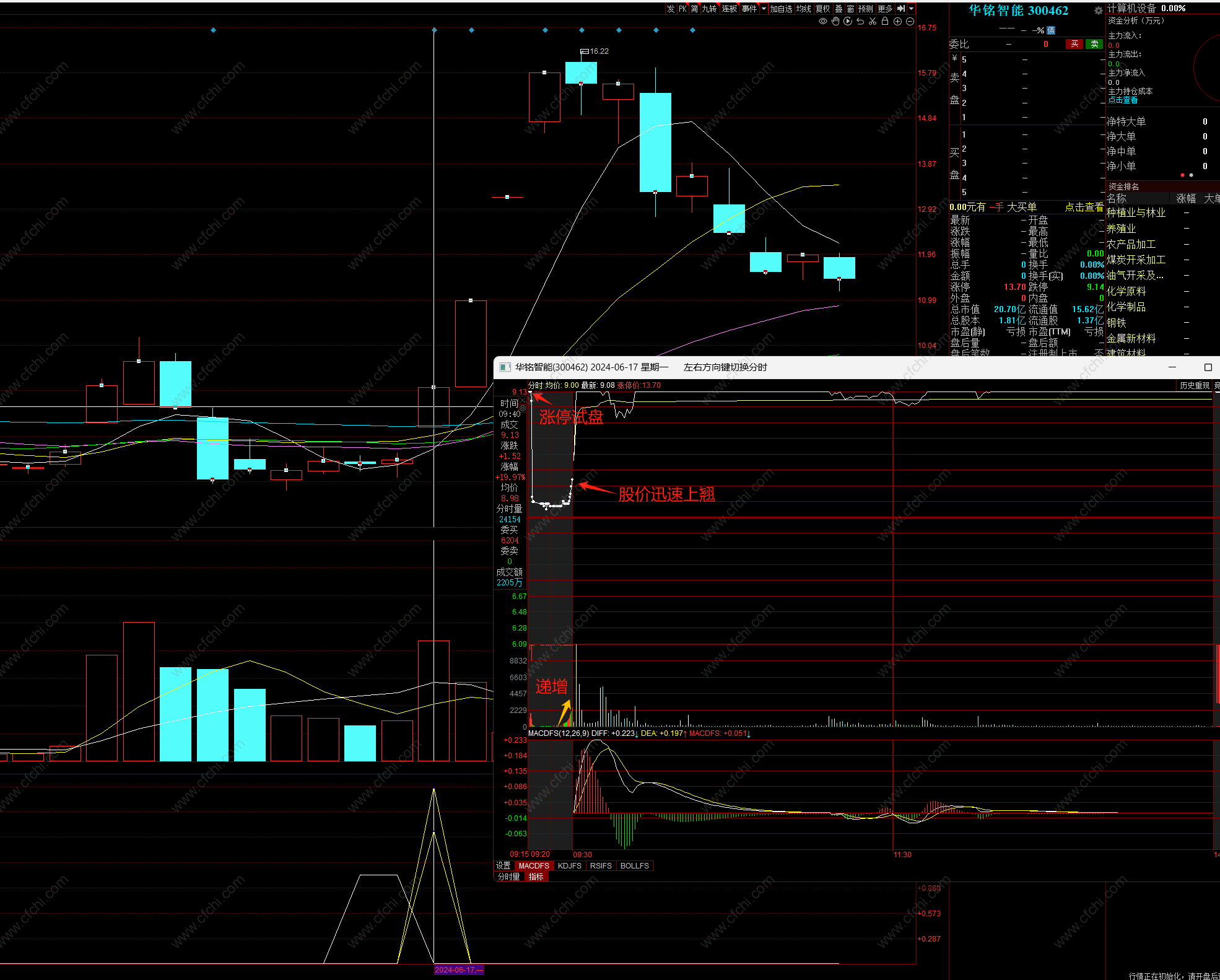
Task: Click the minus zoom-out circle icon
Action: point(910,21)
